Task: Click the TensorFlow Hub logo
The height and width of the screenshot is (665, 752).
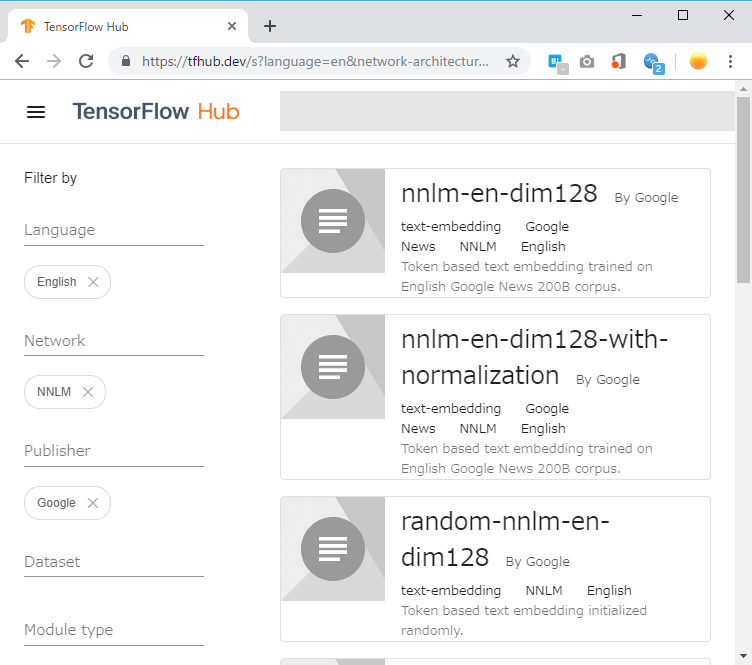Action: [x=156, y=111]
